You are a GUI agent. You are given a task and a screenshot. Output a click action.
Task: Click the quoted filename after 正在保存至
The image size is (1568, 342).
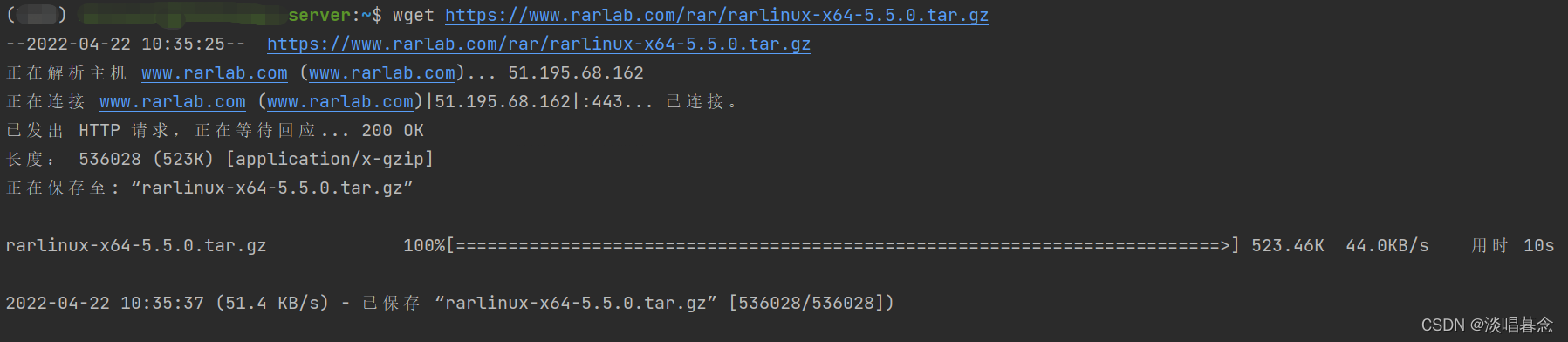[272, 188]
